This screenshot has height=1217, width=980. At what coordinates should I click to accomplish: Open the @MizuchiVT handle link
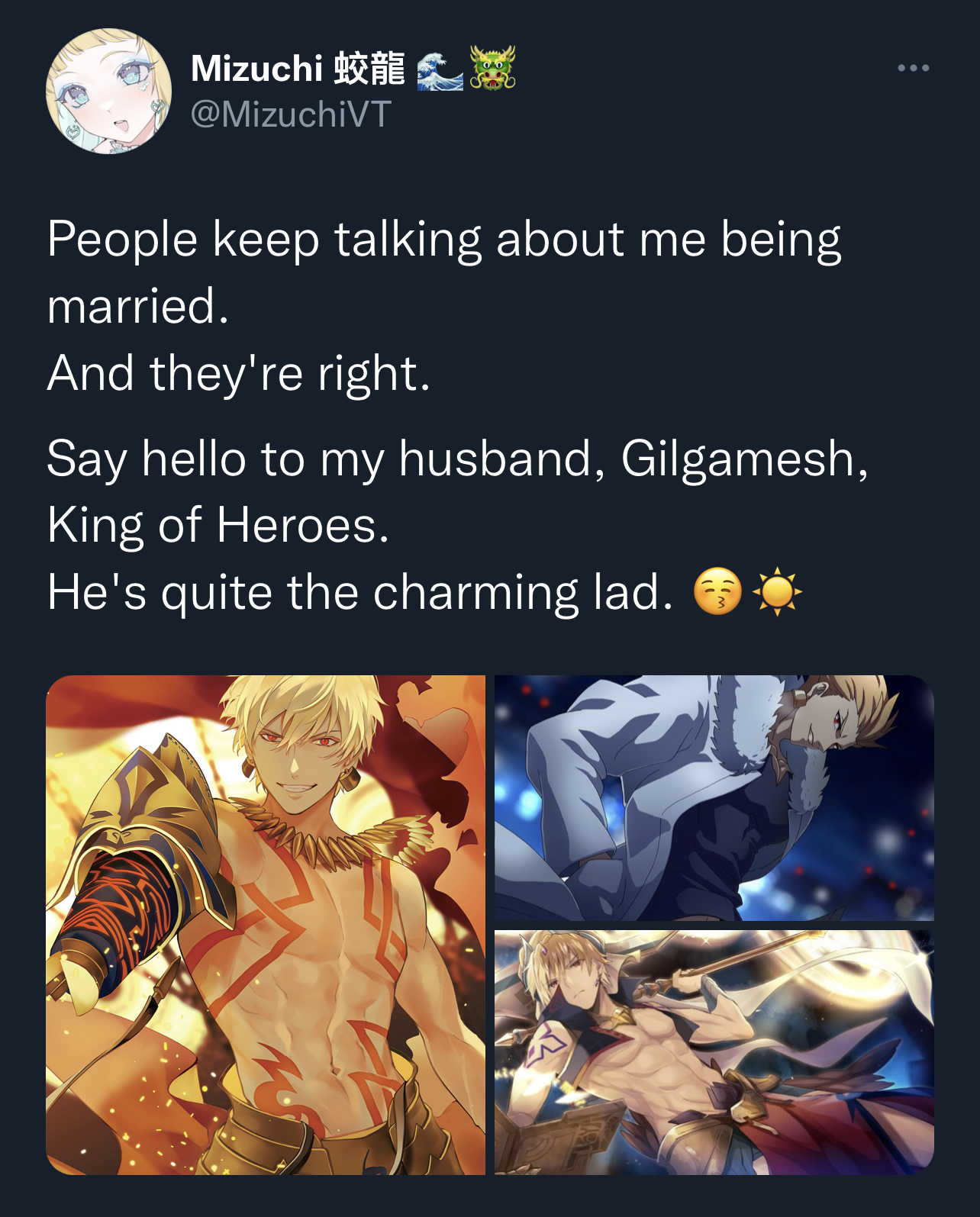tap(291, 114)
